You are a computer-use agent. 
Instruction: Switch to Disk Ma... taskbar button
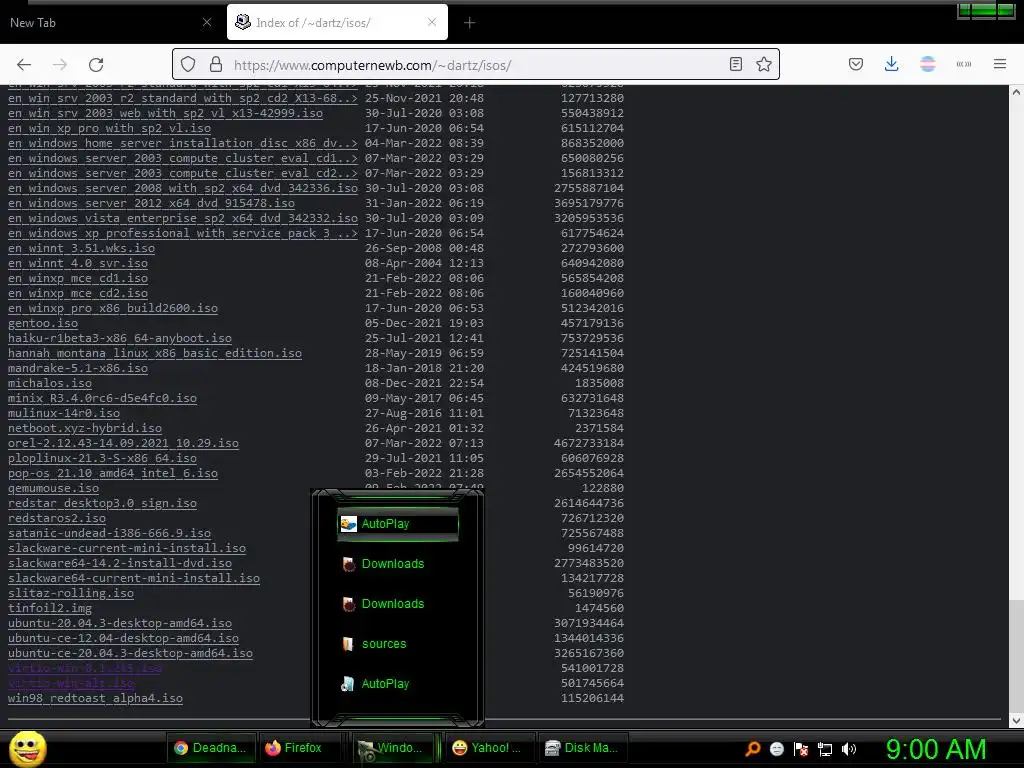tap(583, 748)
